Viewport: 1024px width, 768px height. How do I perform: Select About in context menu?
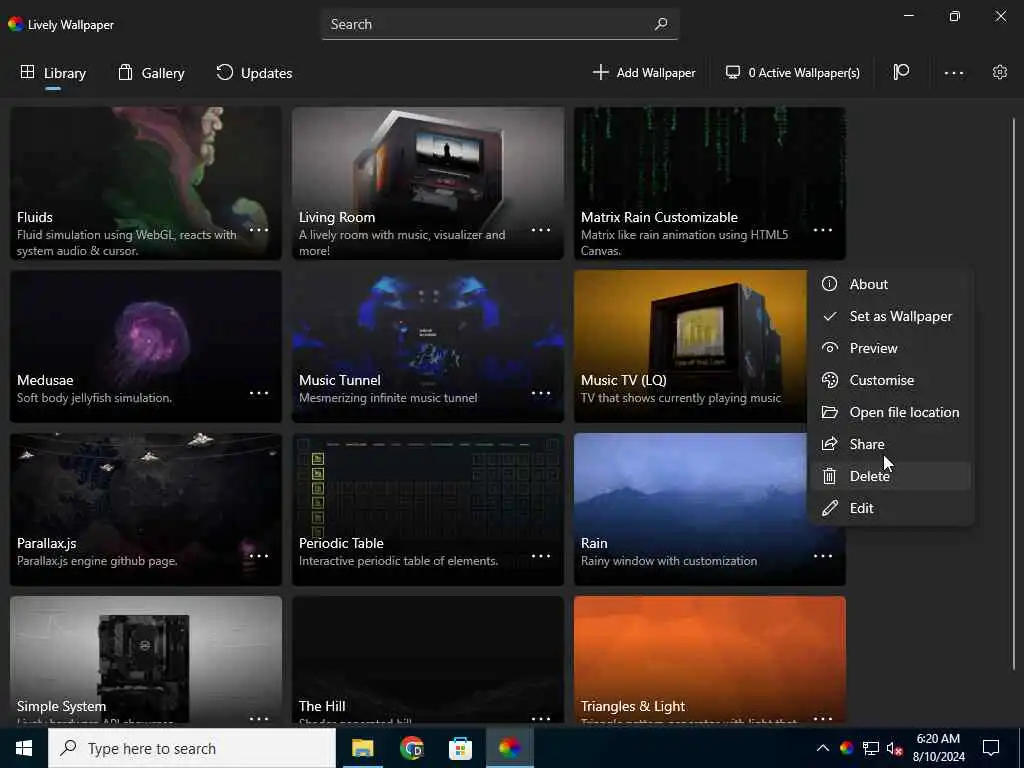891,284
